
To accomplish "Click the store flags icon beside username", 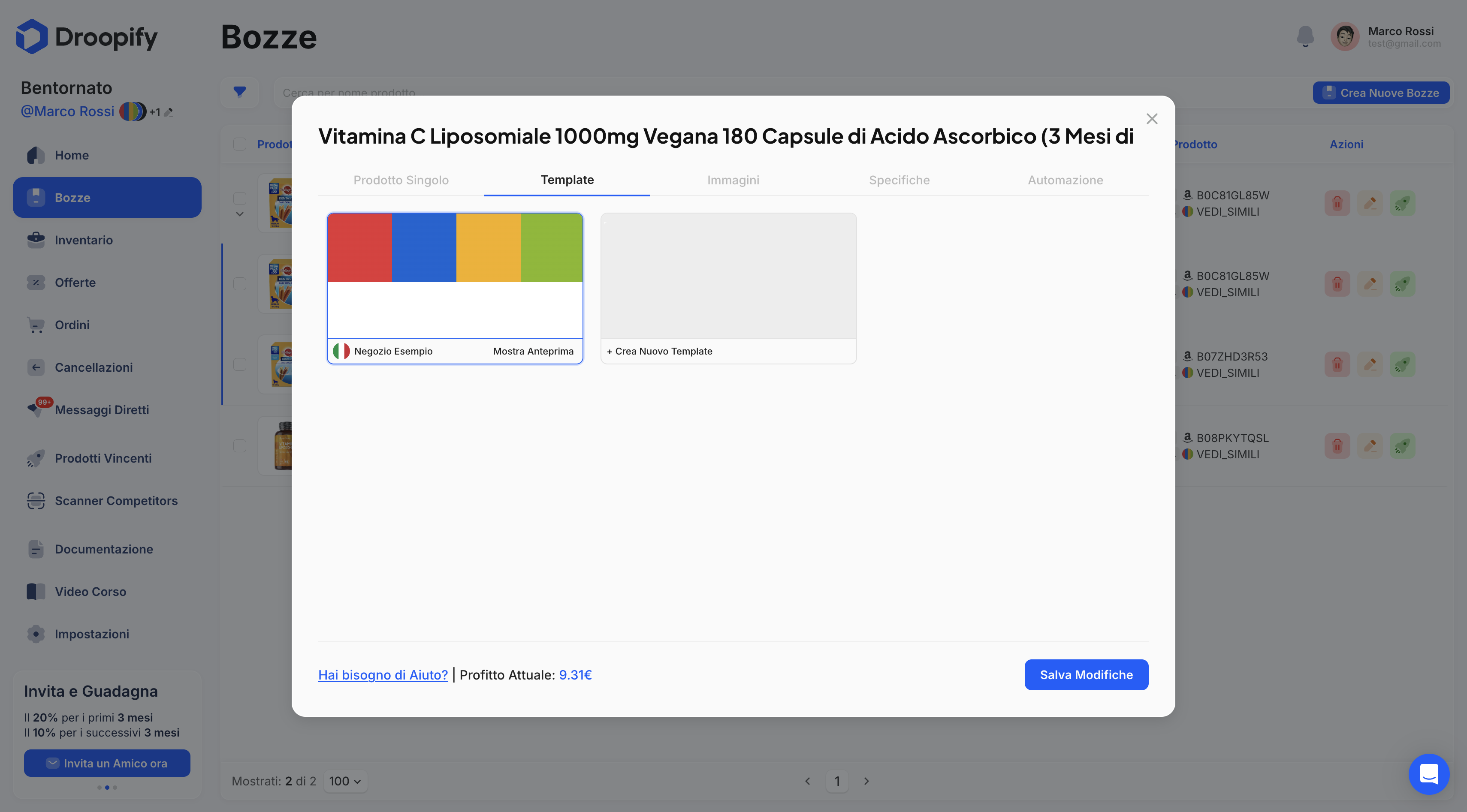I will 133,111.
